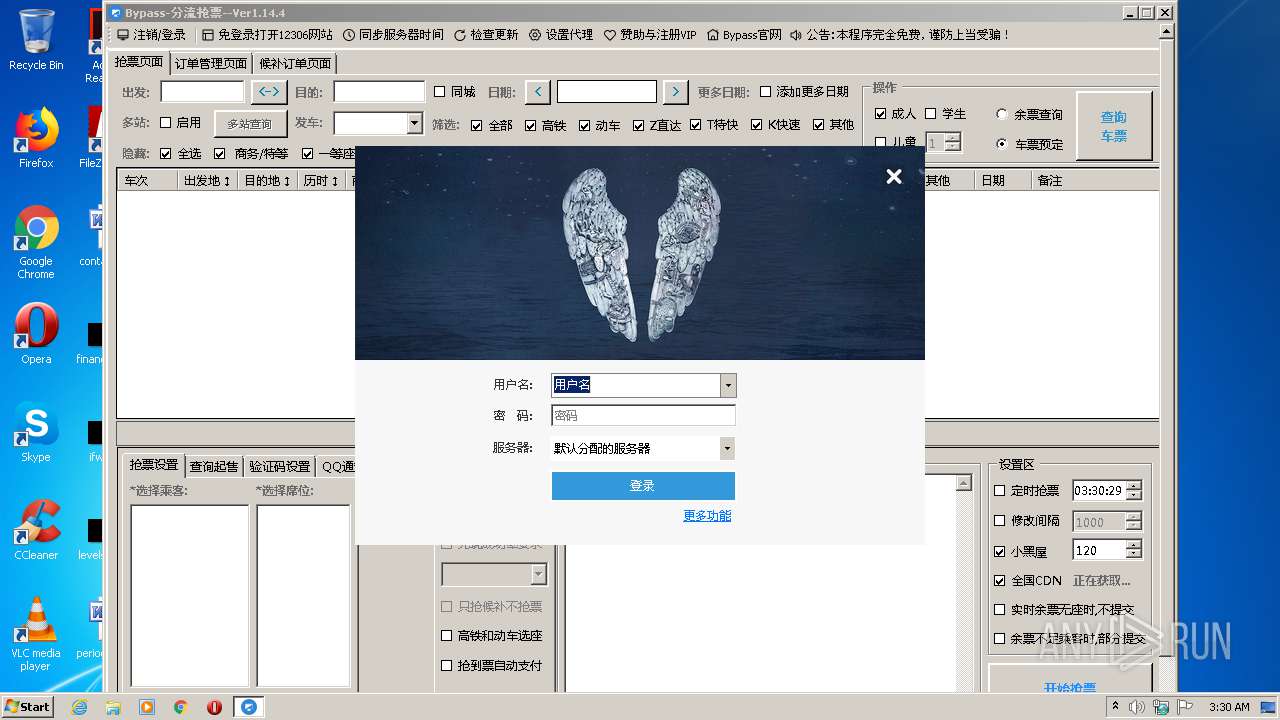Viewport: 1280px width, 720px height.
Task: Open Internet Explorer in taskbar
Action: pos(79,707)
